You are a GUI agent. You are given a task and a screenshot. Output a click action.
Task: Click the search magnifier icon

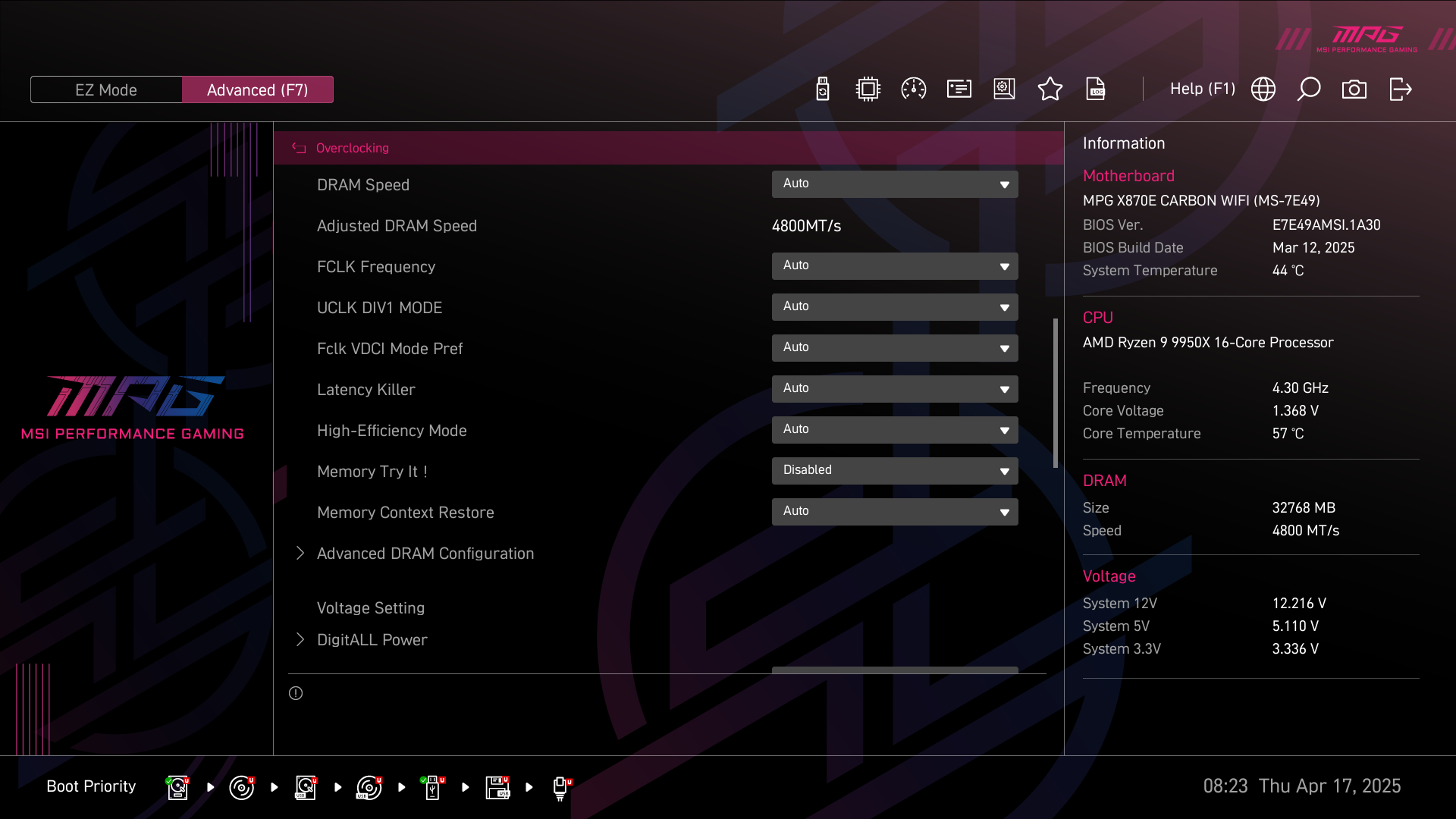click(1308, 89)
